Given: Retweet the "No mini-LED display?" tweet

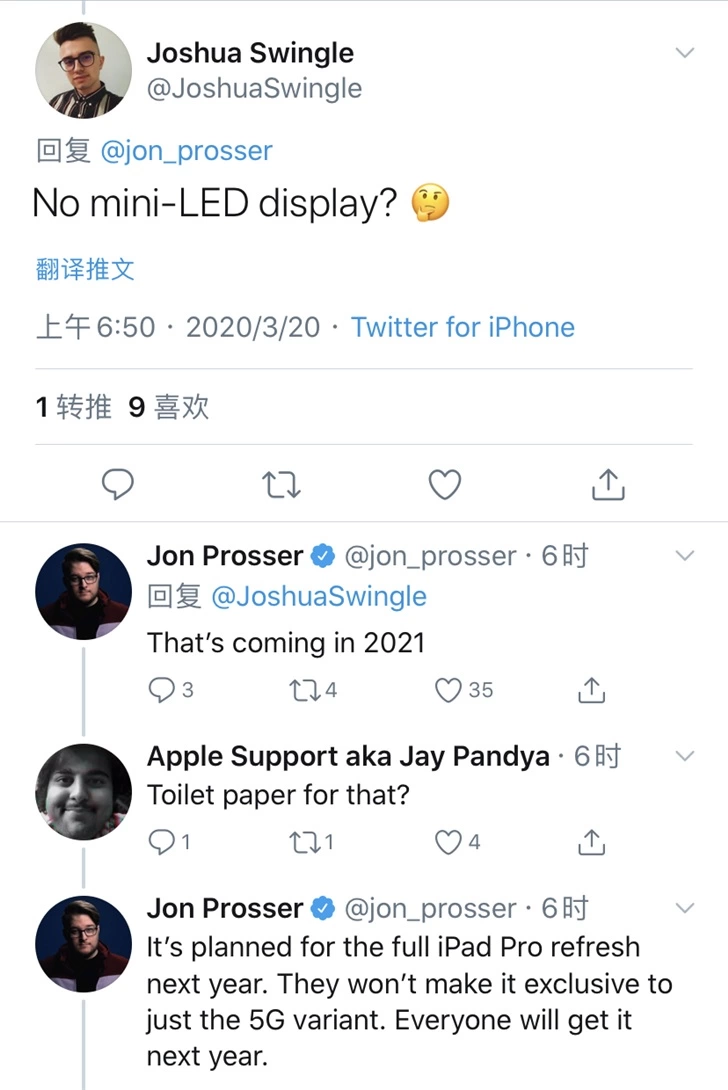Looking at the screenshot, I should (281, 485).
